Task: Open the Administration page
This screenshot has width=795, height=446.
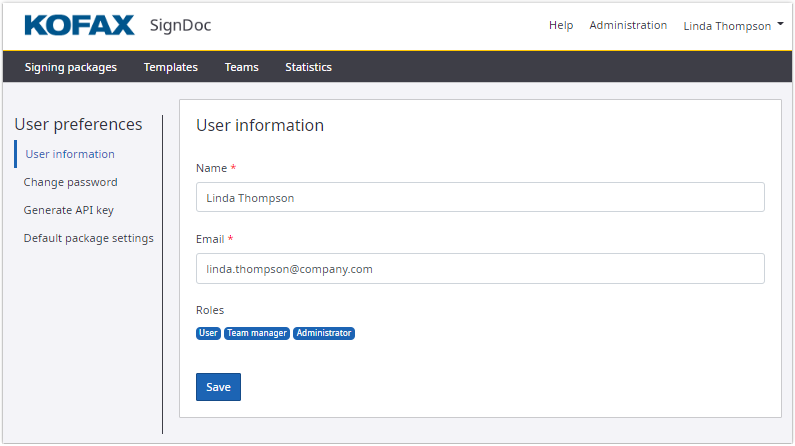Action: pos(628,25)
